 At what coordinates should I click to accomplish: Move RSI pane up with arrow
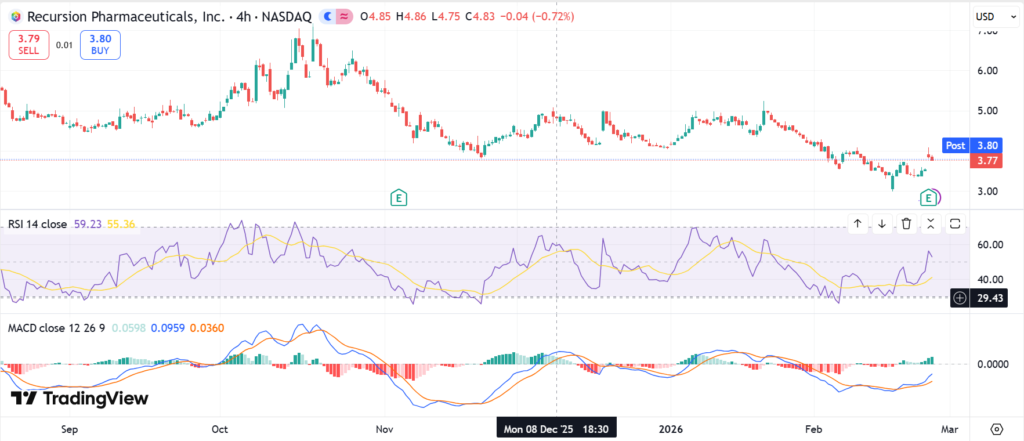click(x=857, y=224)
